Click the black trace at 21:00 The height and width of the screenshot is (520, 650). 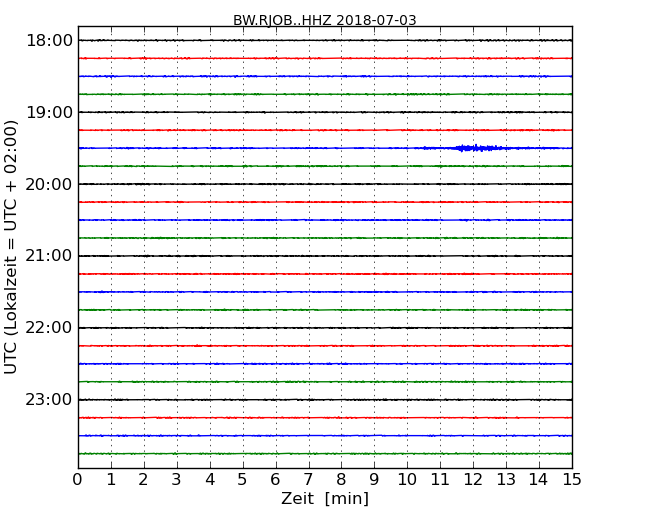[x=325, y=256]
